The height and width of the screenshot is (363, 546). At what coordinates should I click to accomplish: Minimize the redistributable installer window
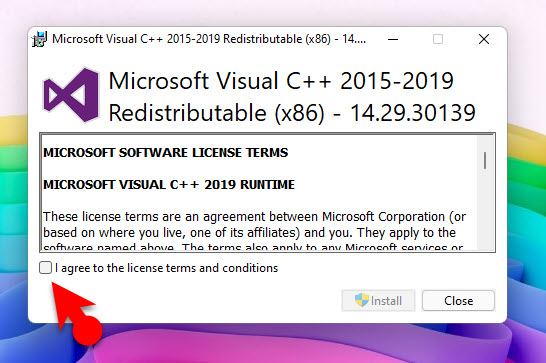tap(393, 39)
